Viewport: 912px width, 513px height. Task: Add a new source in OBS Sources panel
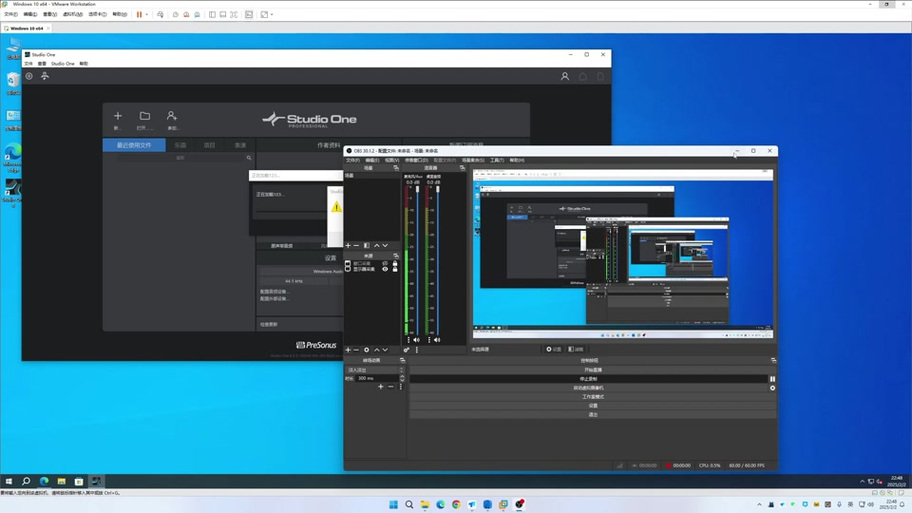tap(348, 350)
